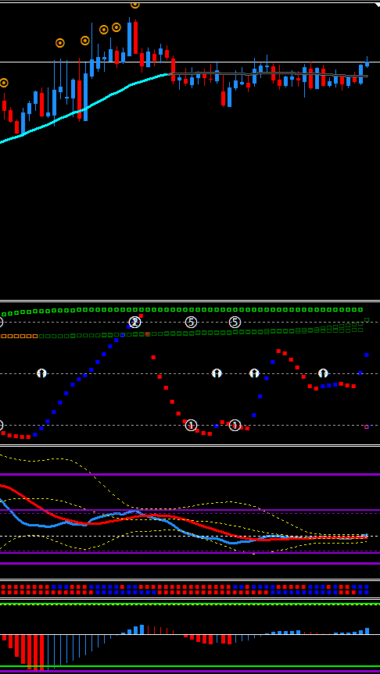Click the largest red histogram bar at bottom-left
Screen dimensions: 380x674
(x=36, y=652)
